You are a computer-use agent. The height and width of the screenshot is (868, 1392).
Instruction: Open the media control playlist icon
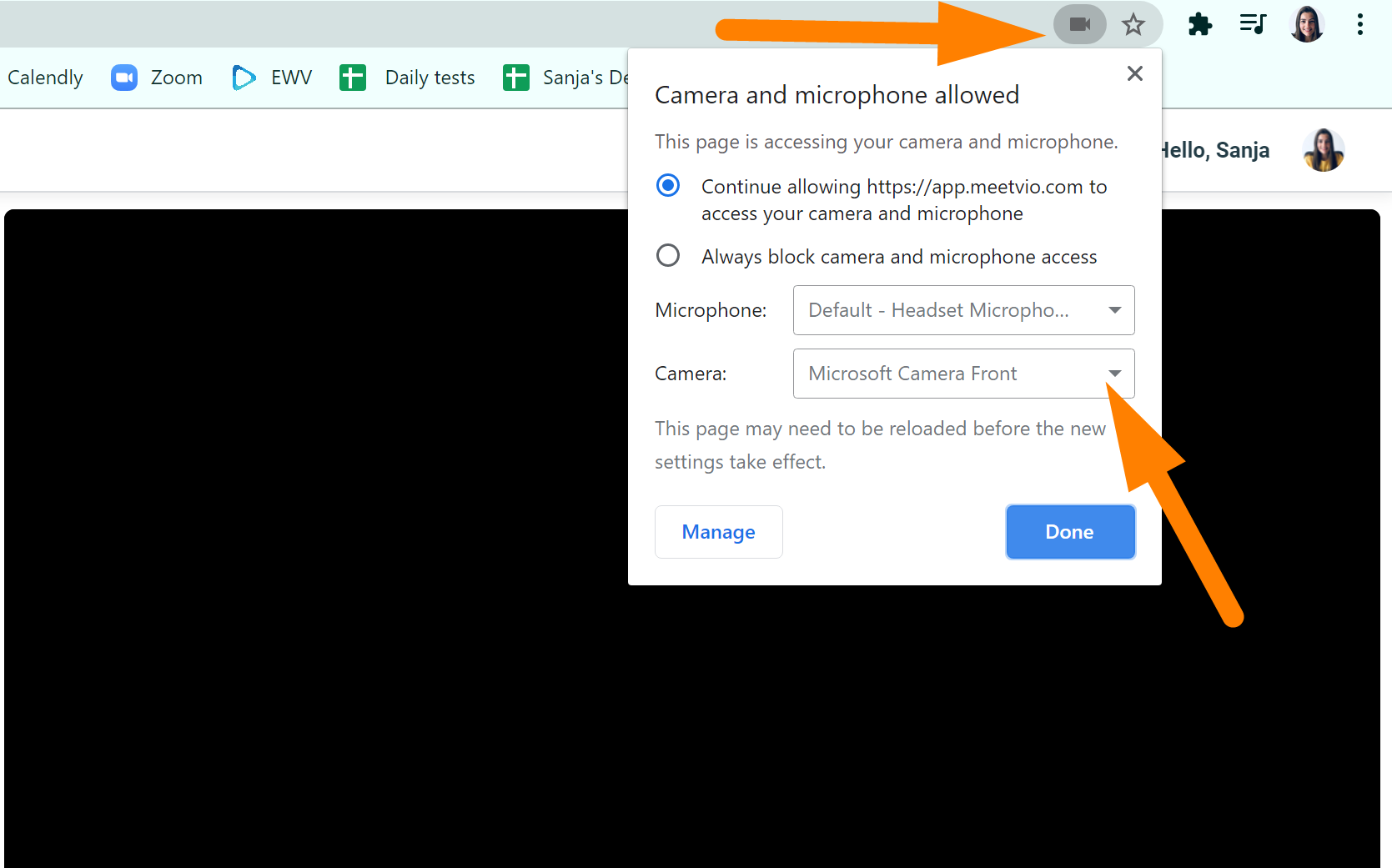pos(1253,24)
